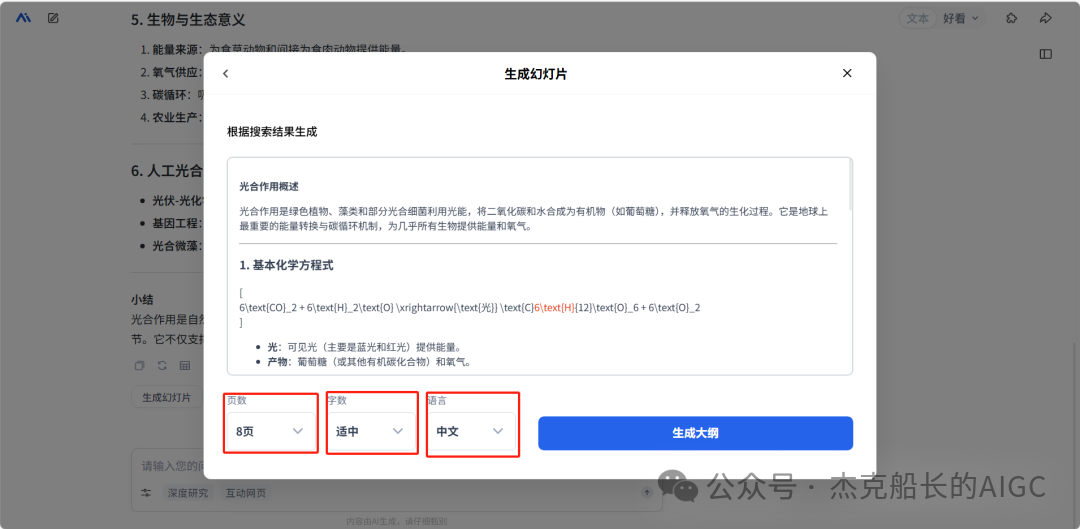
Task: Click the 5. 生物与生态意义 heading
Action: [188, 19]
